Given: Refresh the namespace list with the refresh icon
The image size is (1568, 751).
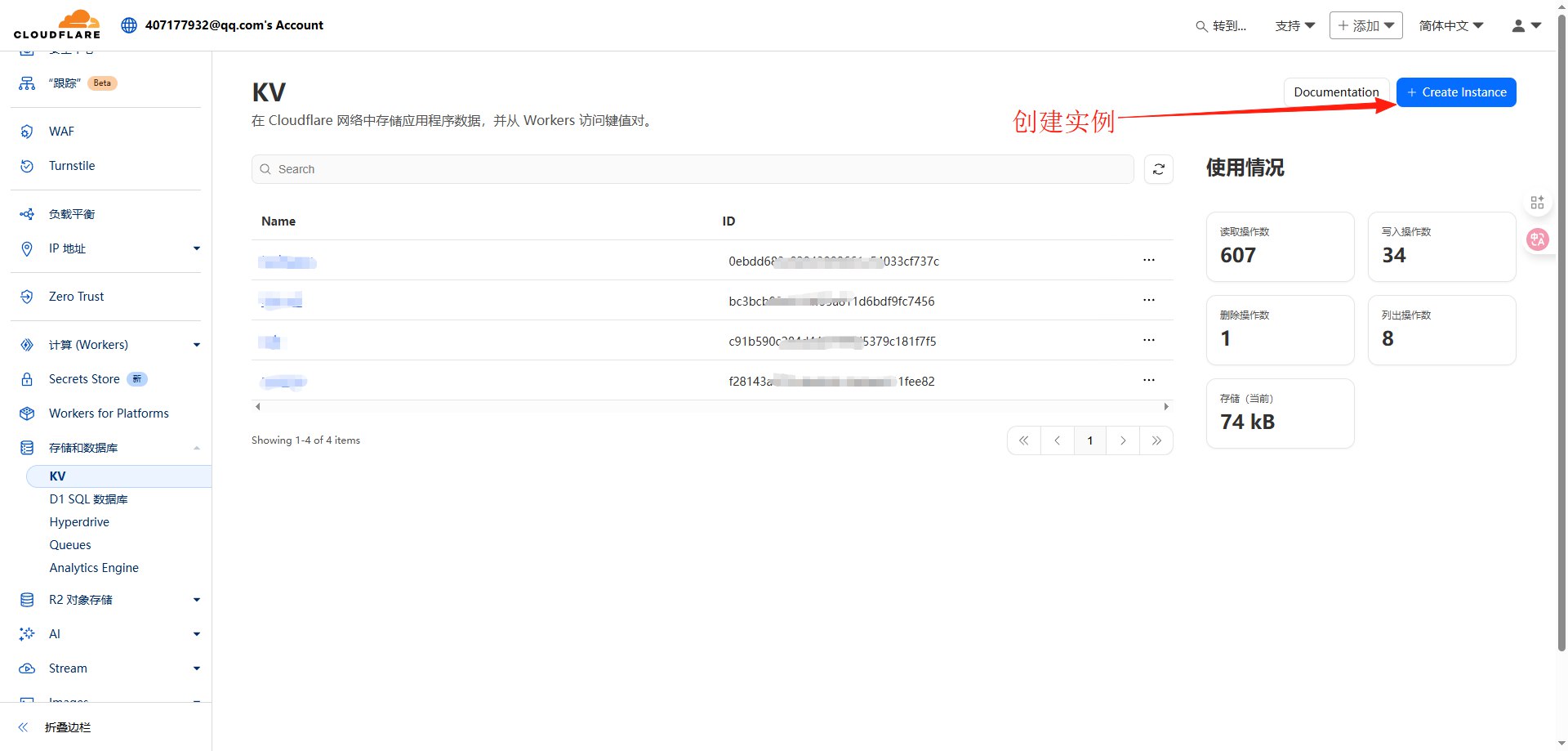Looking at the screenshot, I should point(1158,169).
